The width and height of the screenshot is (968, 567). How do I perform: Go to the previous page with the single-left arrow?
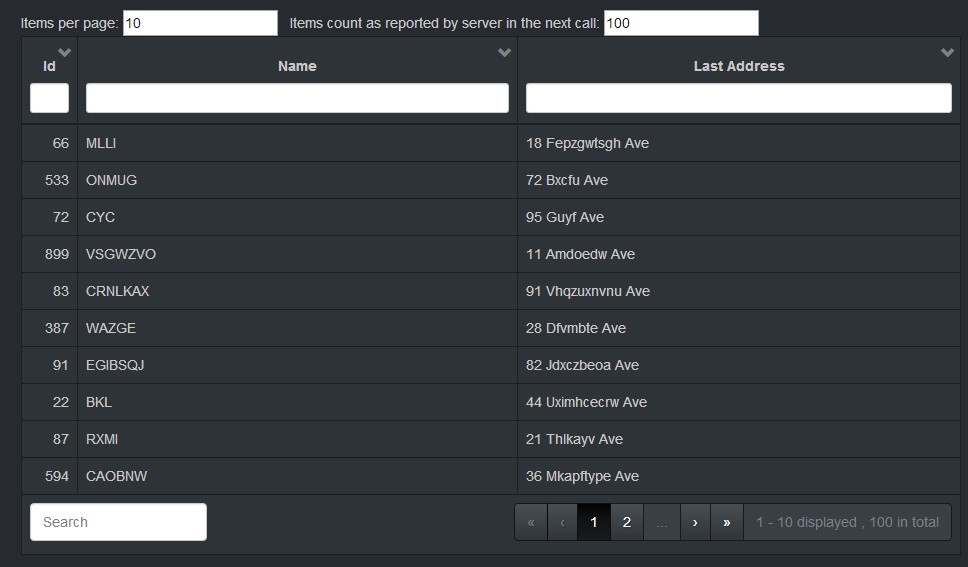point(563,522)
